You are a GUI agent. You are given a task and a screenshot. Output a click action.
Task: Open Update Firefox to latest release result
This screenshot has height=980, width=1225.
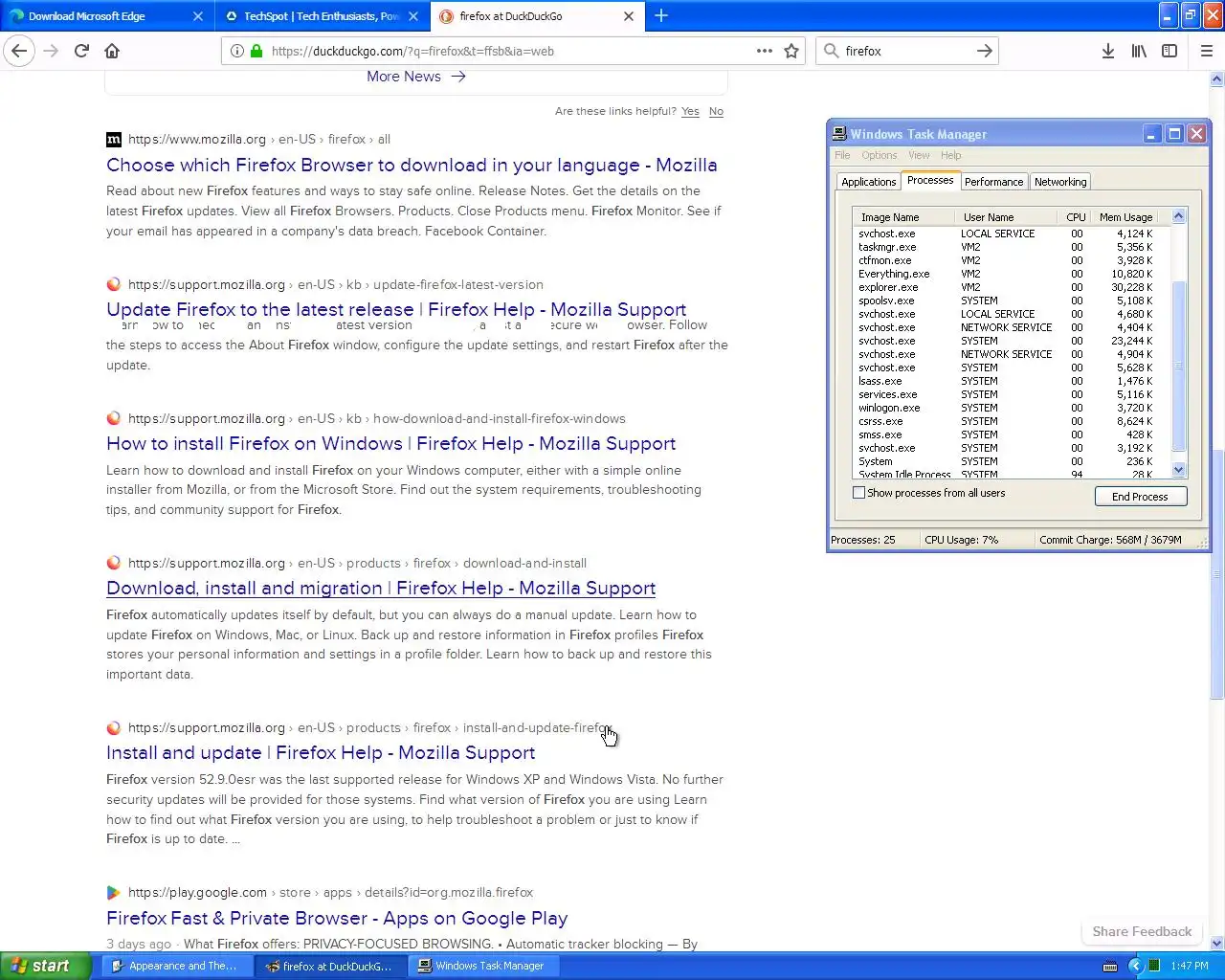click(x=396, y=309)
